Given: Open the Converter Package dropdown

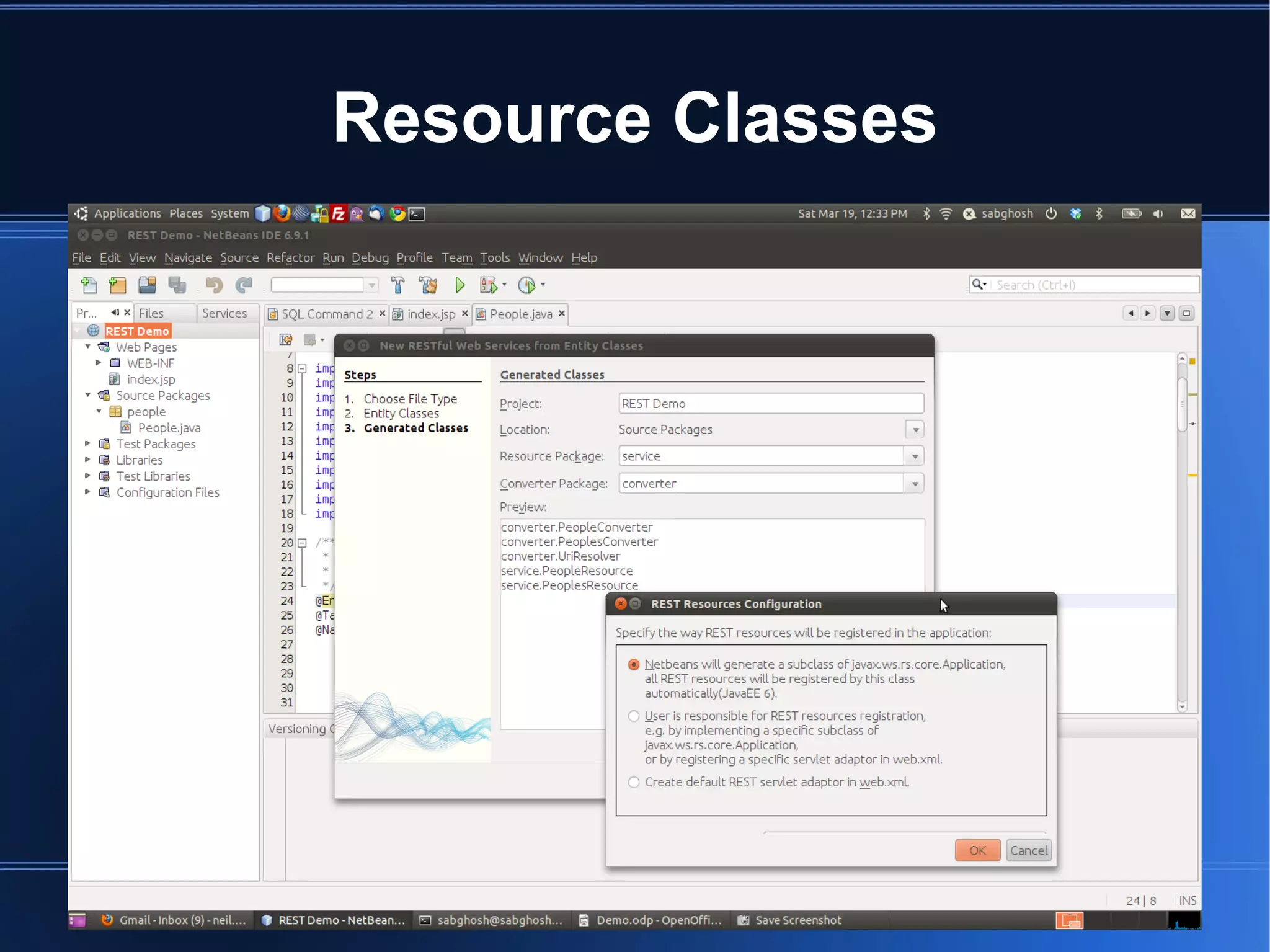Looking at the screenshot, I should 915,484.
